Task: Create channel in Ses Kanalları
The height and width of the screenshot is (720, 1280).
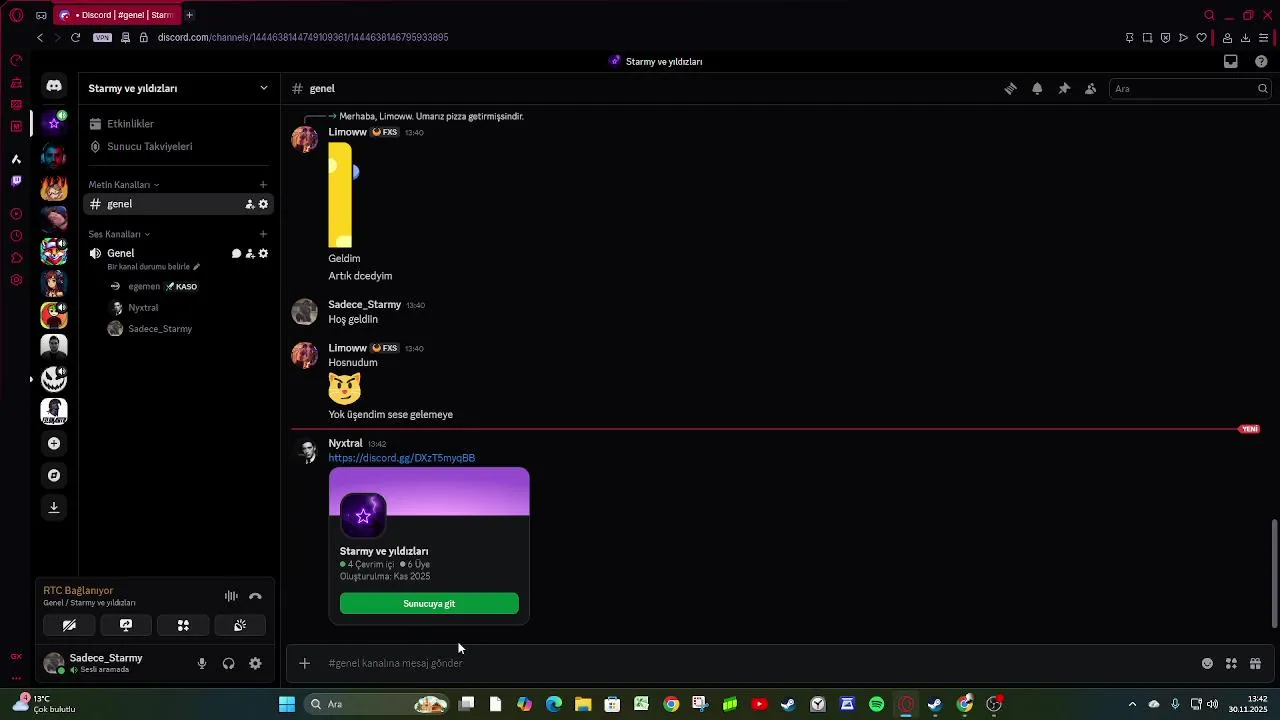Action: tap(263, 234)
